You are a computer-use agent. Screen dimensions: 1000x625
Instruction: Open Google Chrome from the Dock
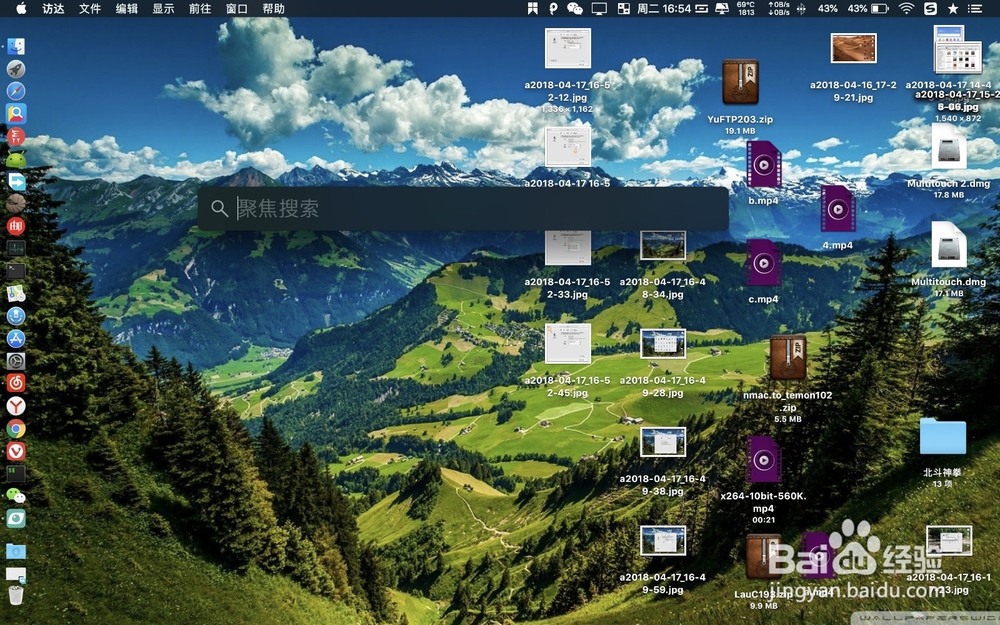[x=15, y=428]
